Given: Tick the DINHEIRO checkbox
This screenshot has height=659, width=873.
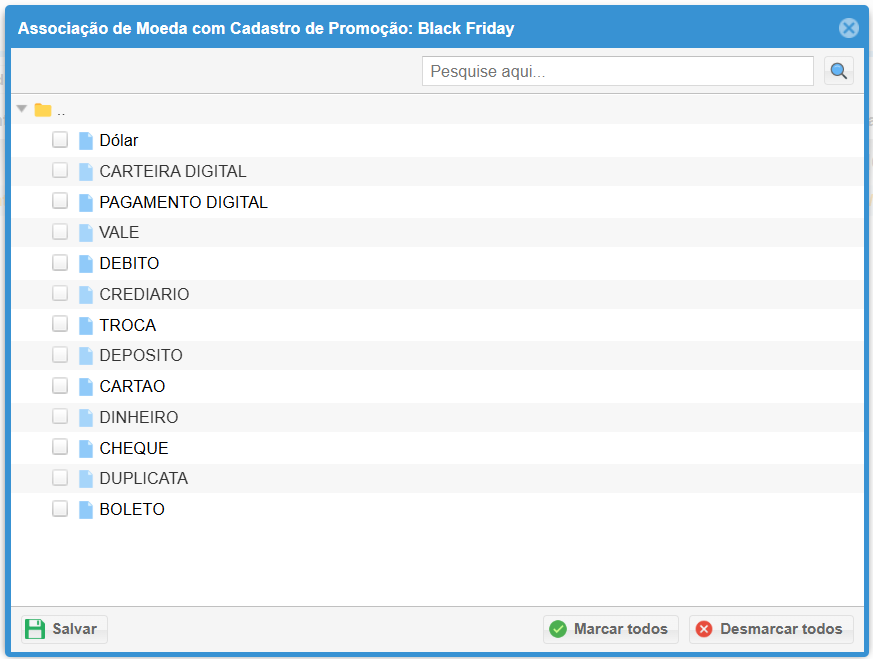Looking at the screenshot, I should [60, 416].
